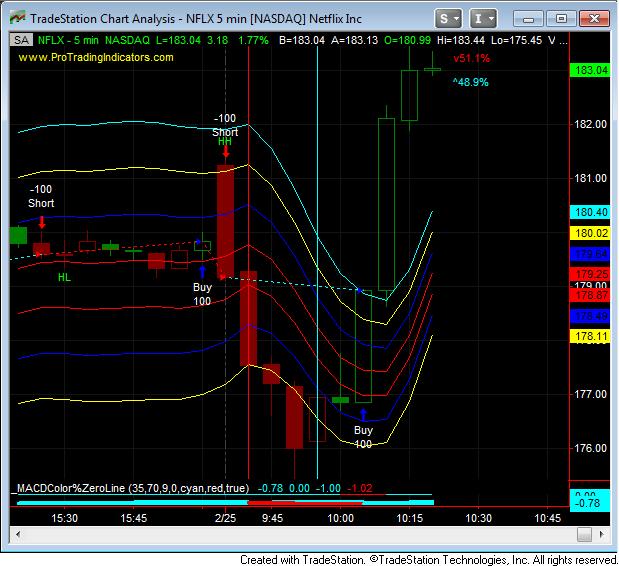Click the red Short arrow above HH bar

pyautogui.click(x=226, y=152)
